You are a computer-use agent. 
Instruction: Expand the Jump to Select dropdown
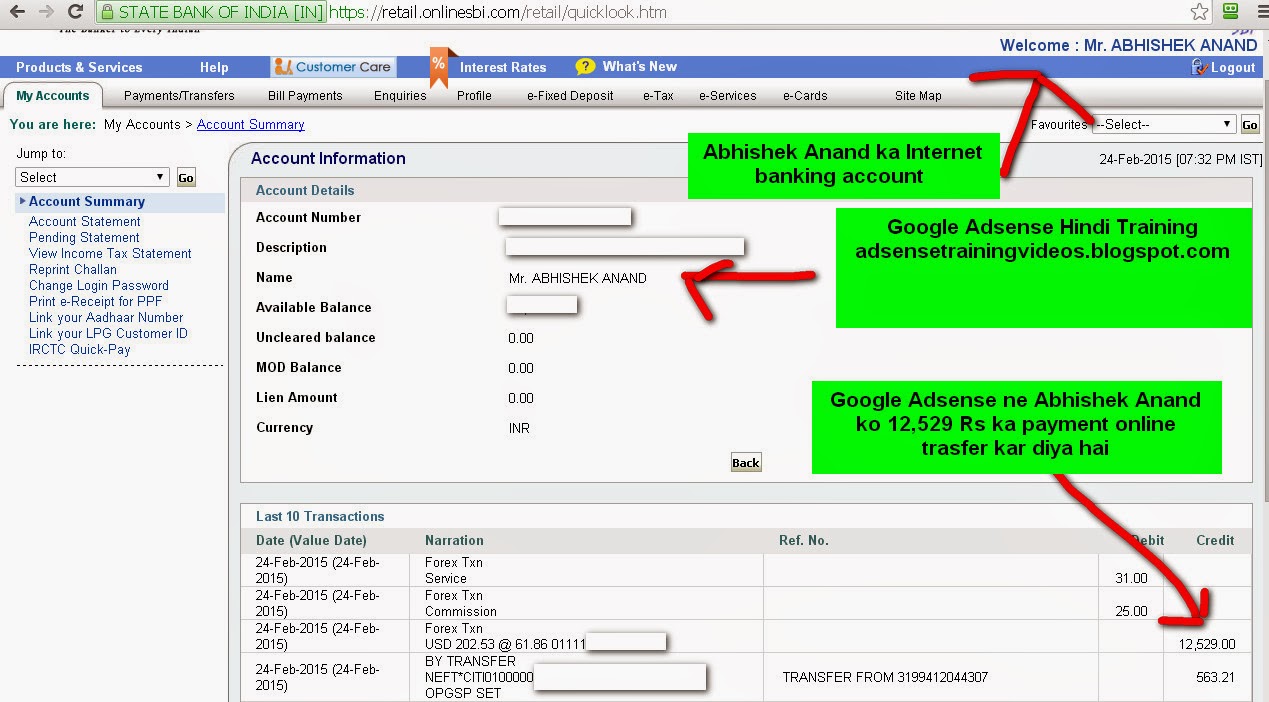pos(92,177)
